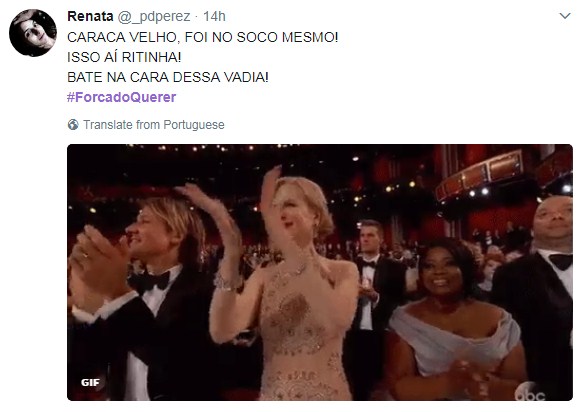Open the @_pdperez handle profile
The width and height of the screenshot is (585, 412).
pyautogui.click(x=154, y=16)
